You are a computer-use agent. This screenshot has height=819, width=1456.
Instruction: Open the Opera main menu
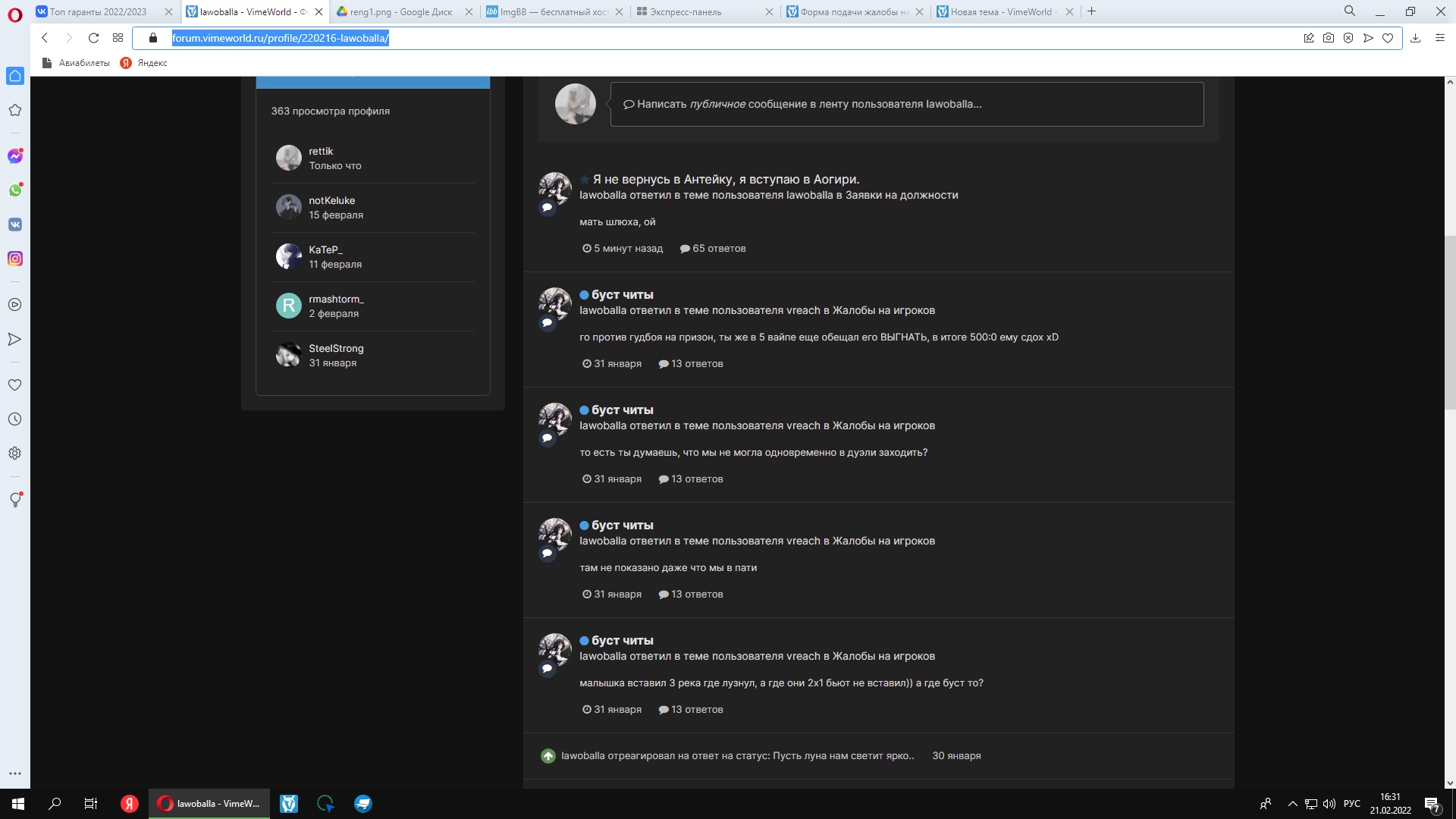click(15, 14)
